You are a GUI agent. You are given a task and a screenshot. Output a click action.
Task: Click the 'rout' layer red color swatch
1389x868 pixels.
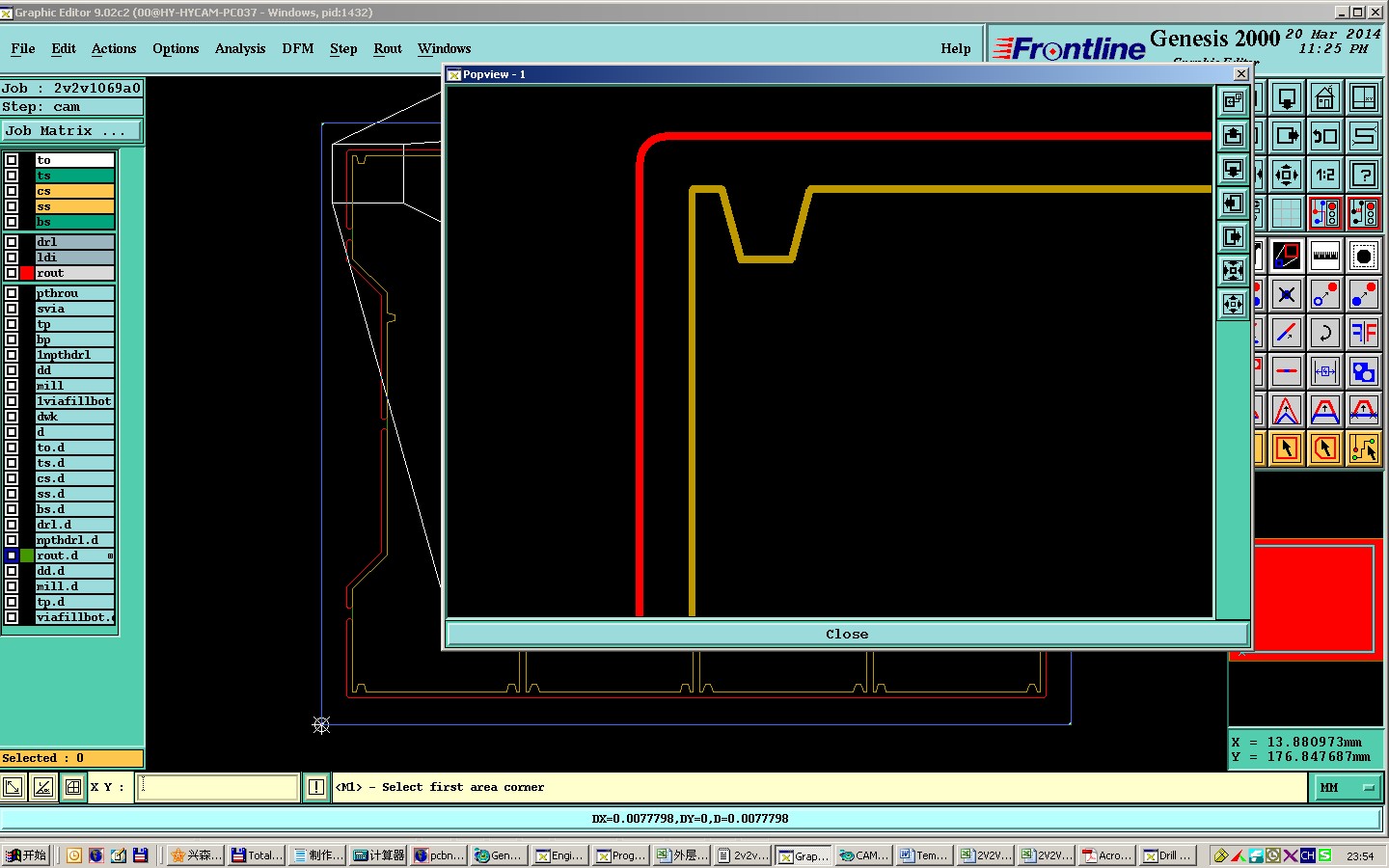click(27, 273)
